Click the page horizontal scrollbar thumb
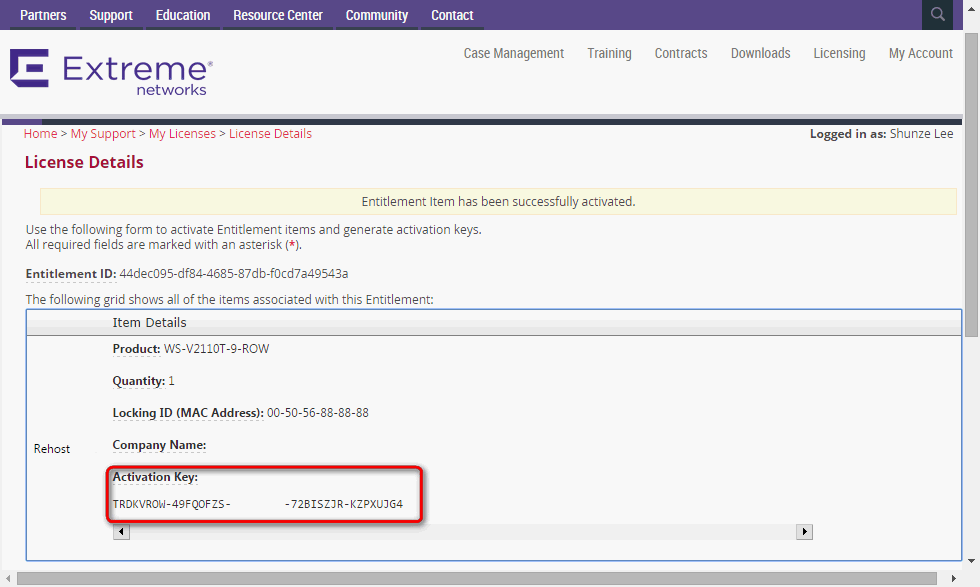 (x=477, y=578)
